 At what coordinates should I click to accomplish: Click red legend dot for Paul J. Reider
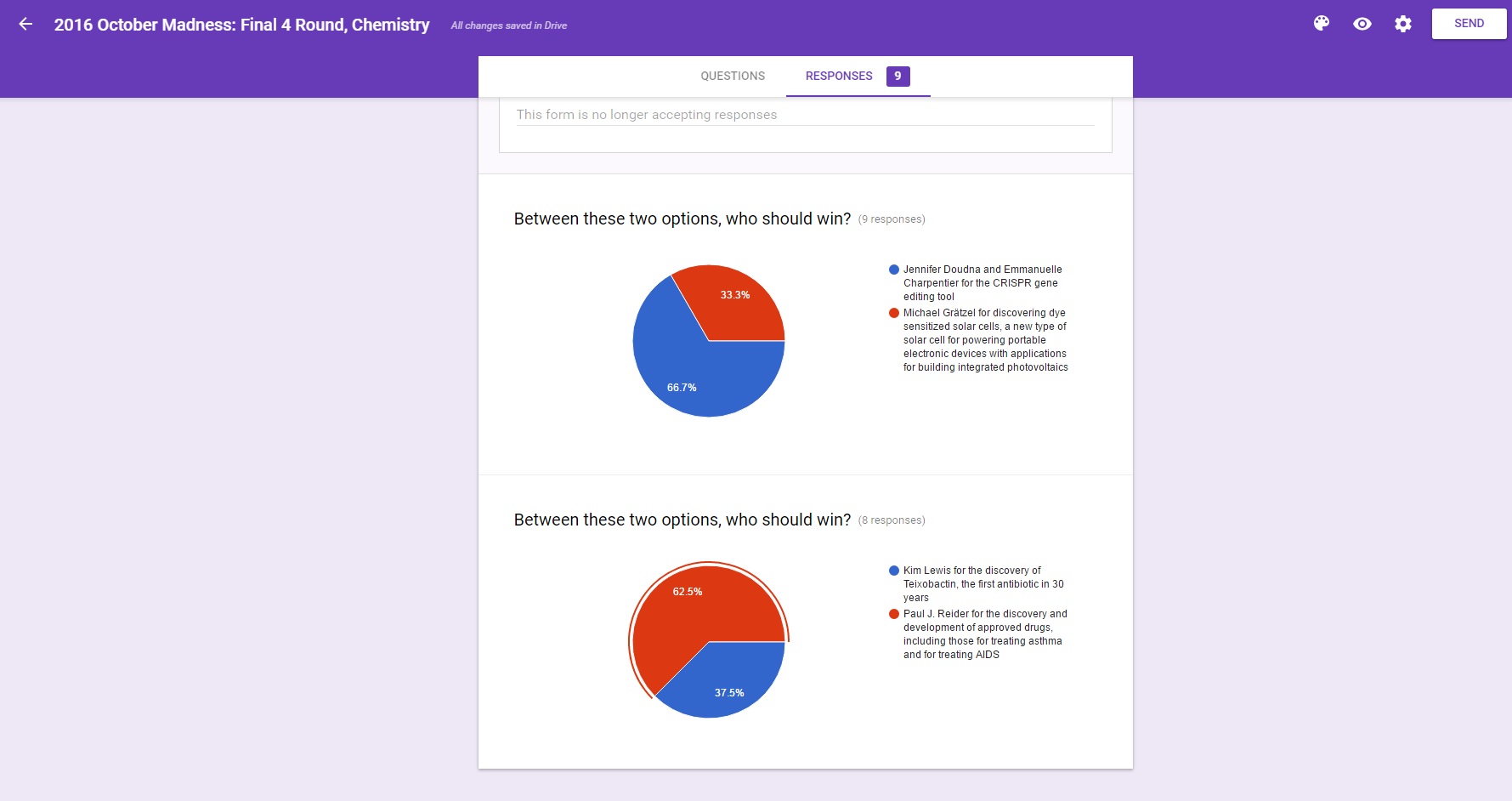pyautogui.click(x=893, y=614)
